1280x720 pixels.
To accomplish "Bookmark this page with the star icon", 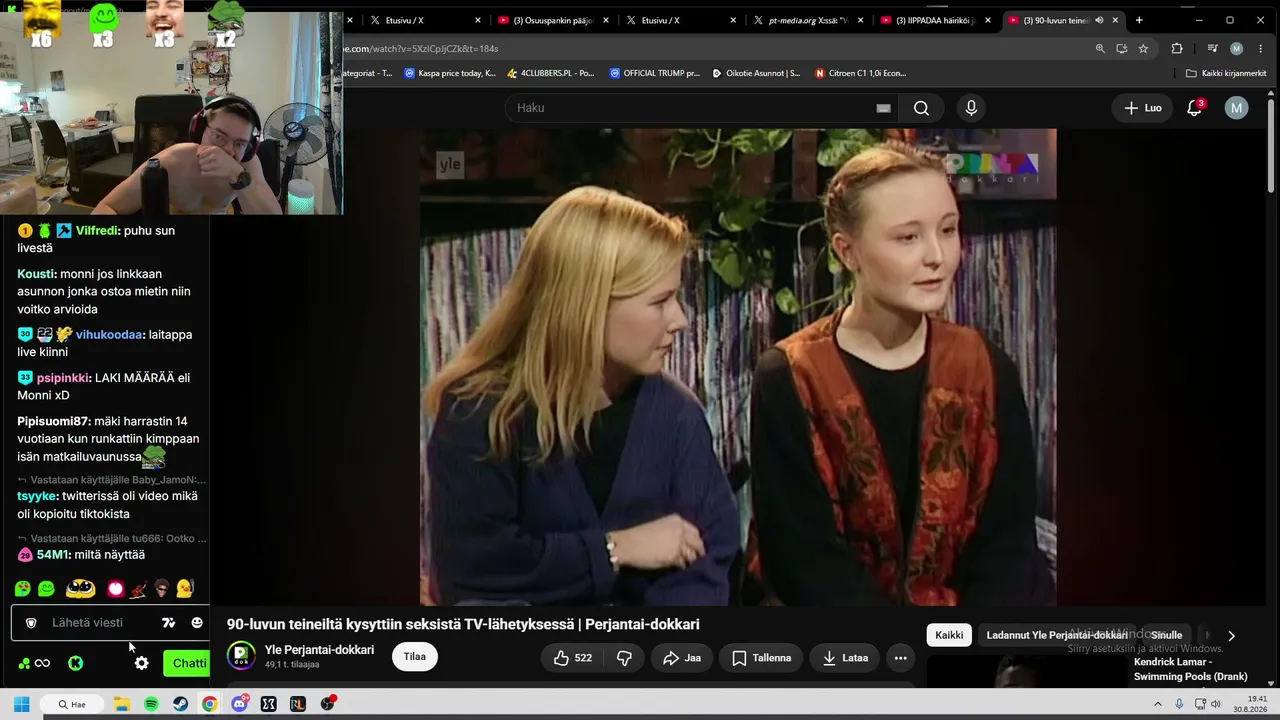I will tap(1143, 48).
